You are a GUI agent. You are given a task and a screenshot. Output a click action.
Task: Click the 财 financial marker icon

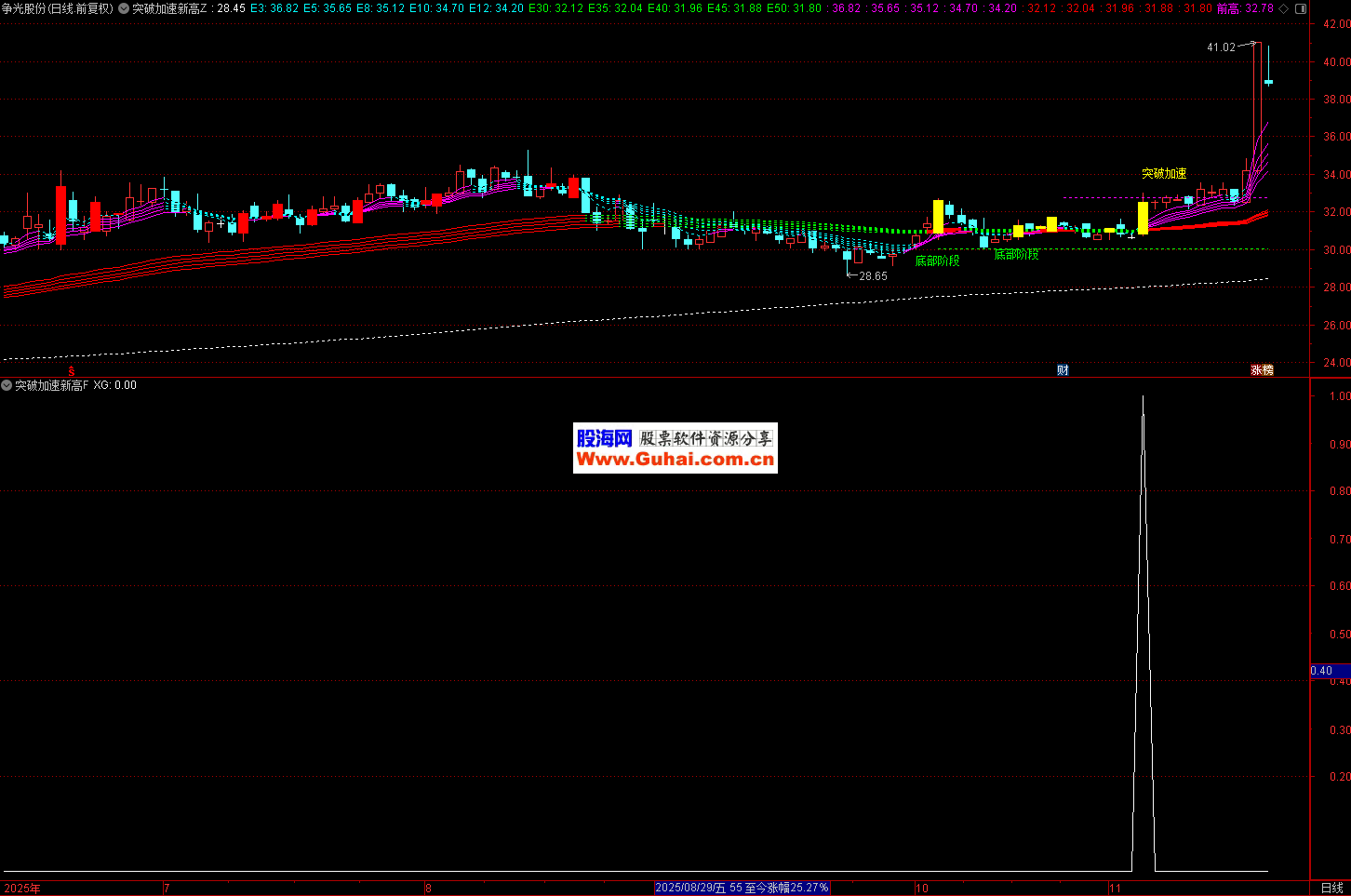point(1063,370)
